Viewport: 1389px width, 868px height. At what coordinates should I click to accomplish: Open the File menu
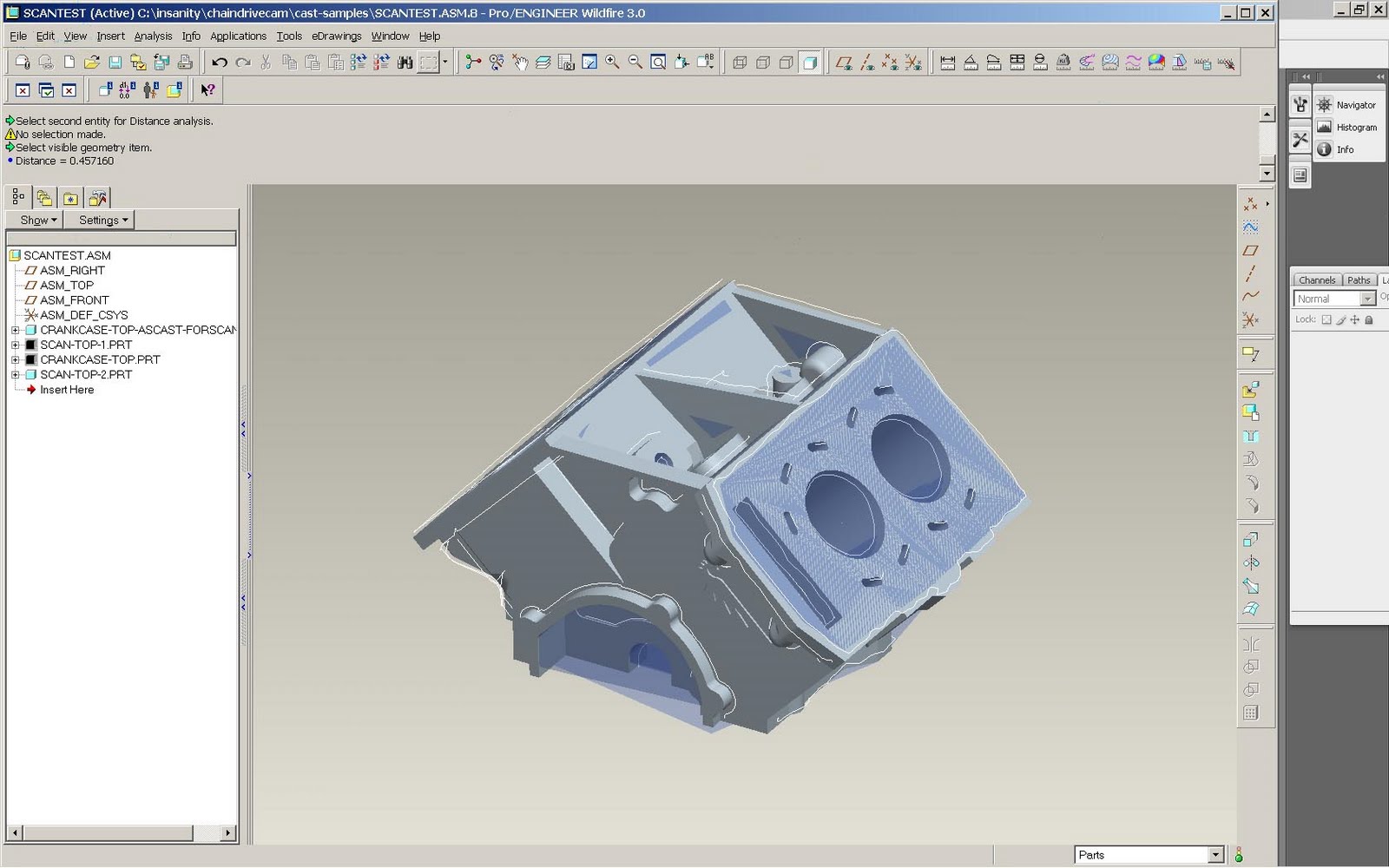(18, 36)
